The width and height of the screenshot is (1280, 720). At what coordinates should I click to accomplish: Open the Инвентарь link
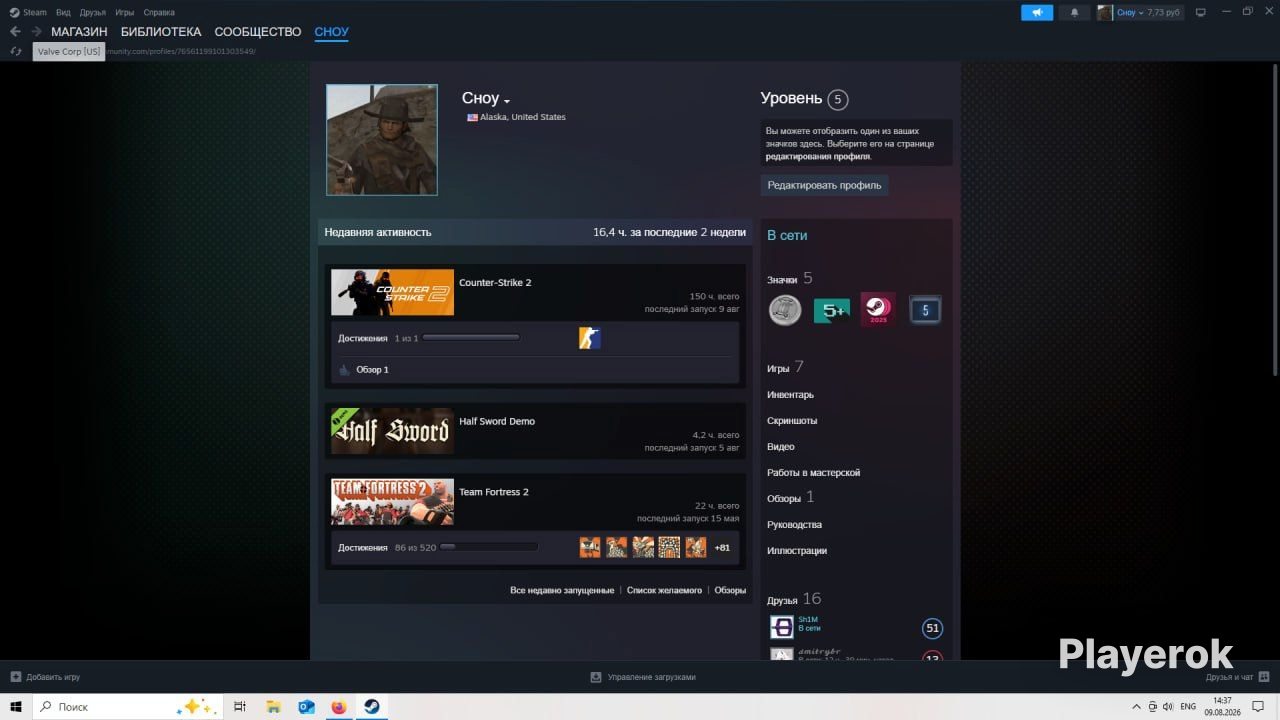790,395
